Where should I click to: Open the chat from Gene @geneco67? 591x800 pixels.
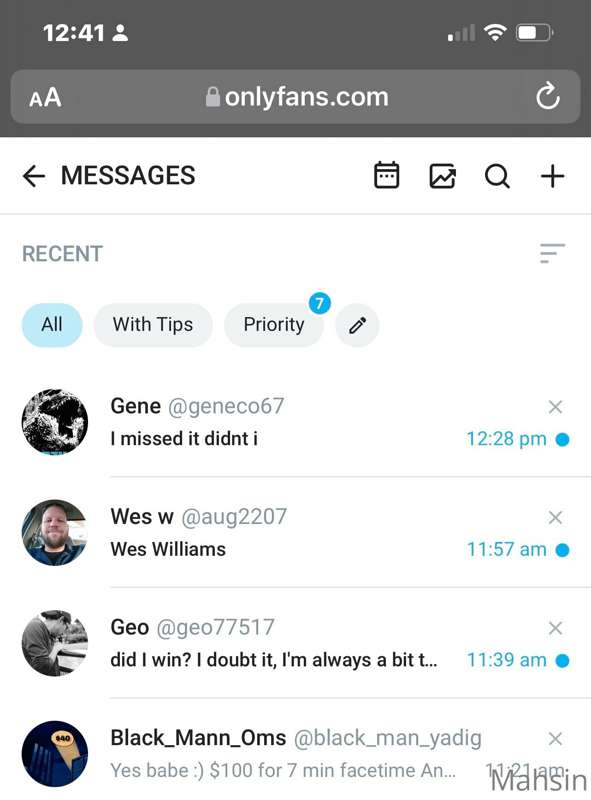point(306,422)
